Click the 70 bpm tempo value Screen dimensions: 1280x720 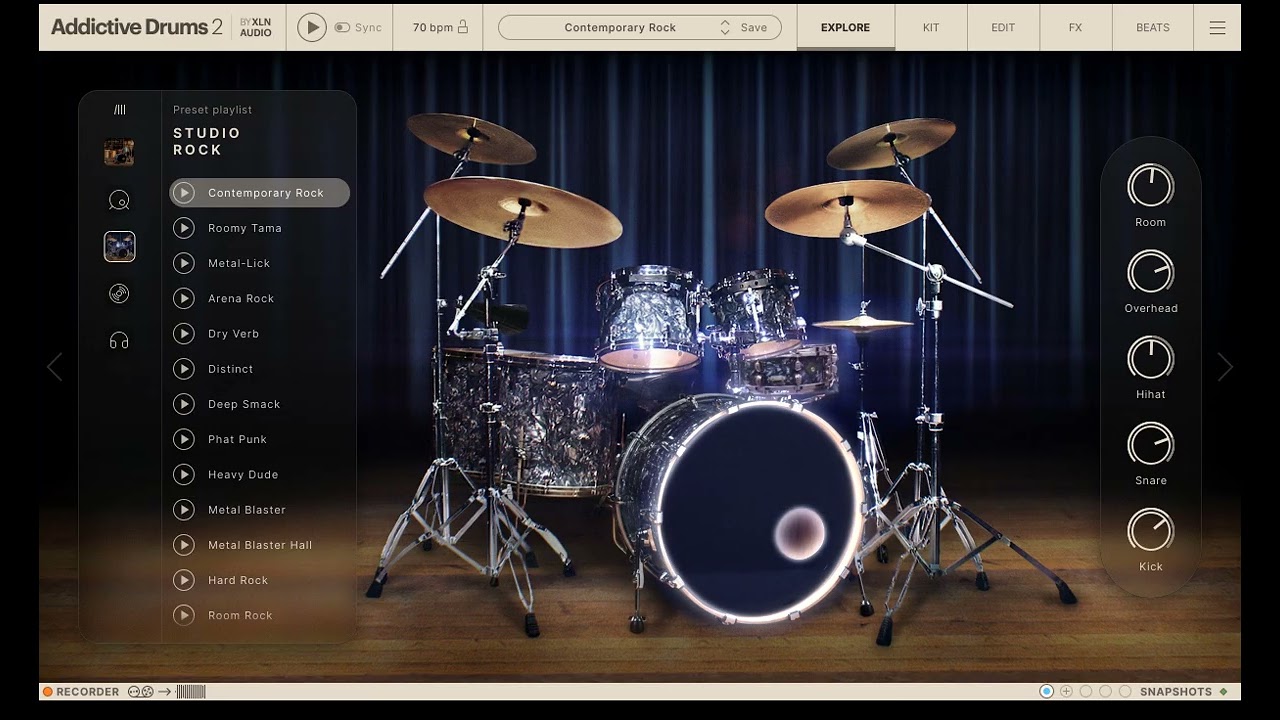(432, 28)
